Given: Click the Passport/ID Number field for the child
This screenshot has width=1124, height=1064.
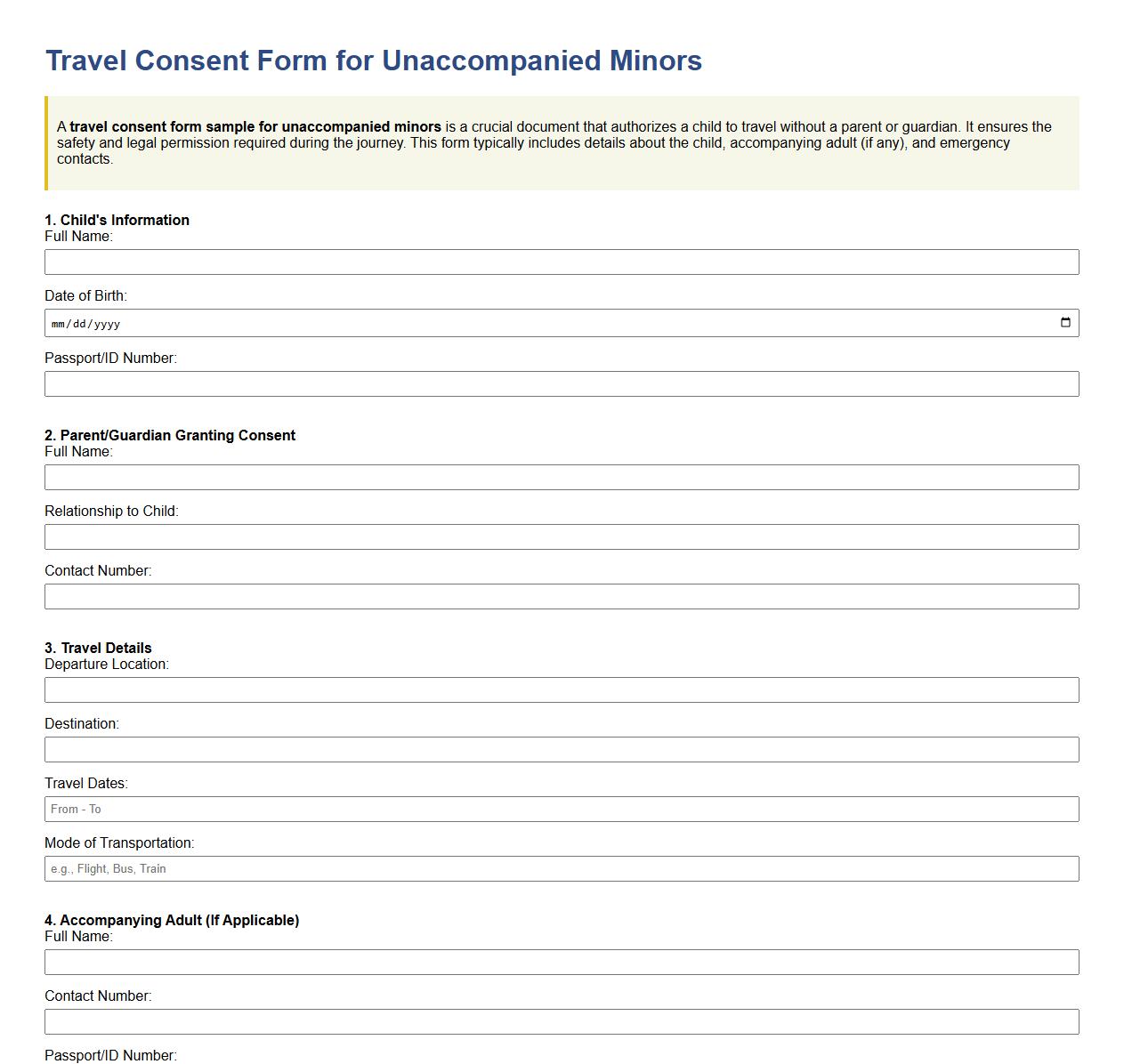Looking at the screenshot, I should click(x=561, y=383).
